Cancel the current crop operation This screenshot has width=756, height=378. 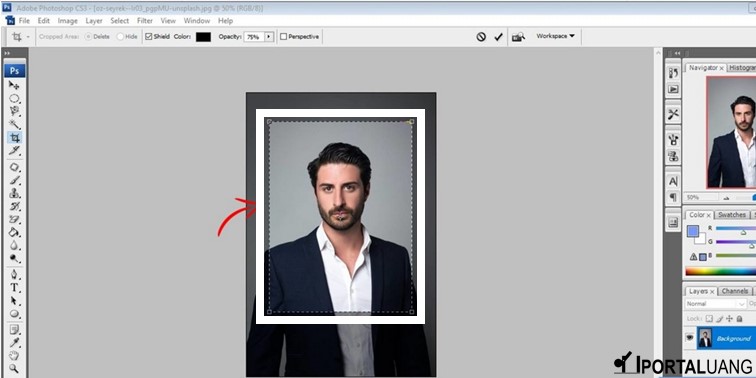(x=481, y=37)
